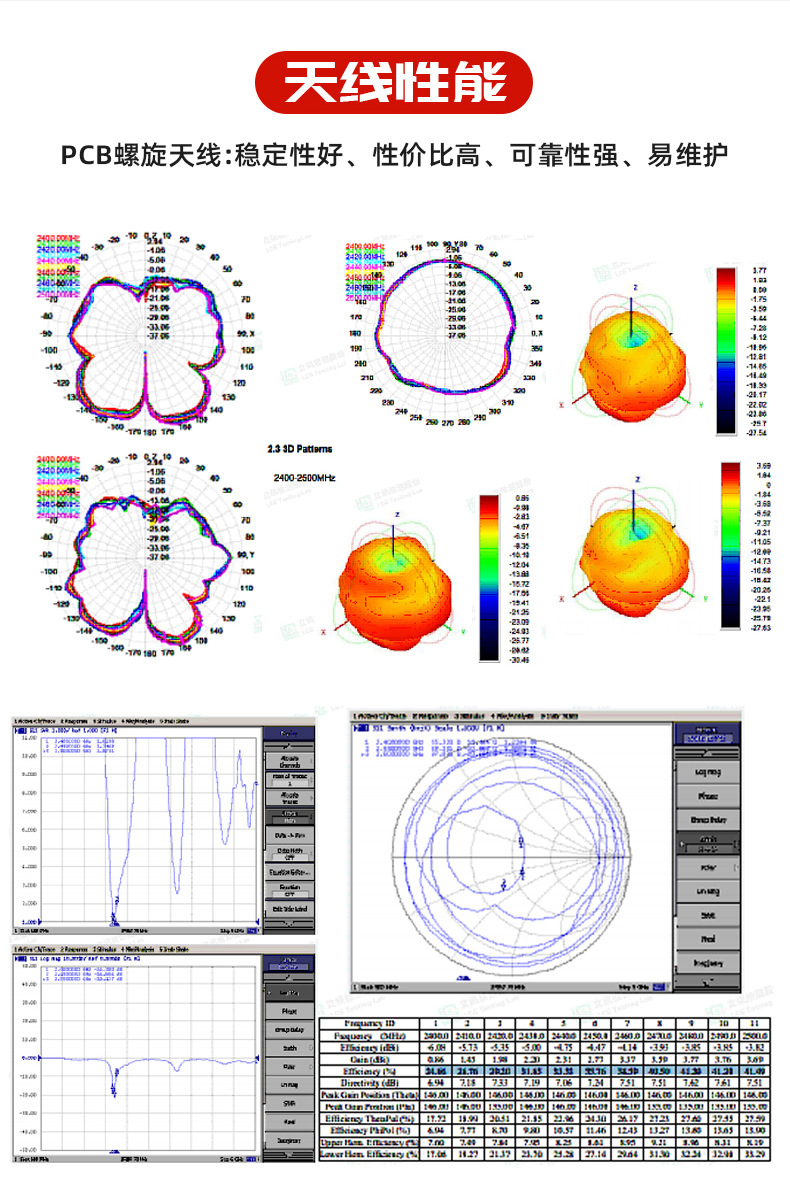The image size is (790, 1180).
Task: Select the Phase softkey beside the Smith chart
Action: pos(708,796)
